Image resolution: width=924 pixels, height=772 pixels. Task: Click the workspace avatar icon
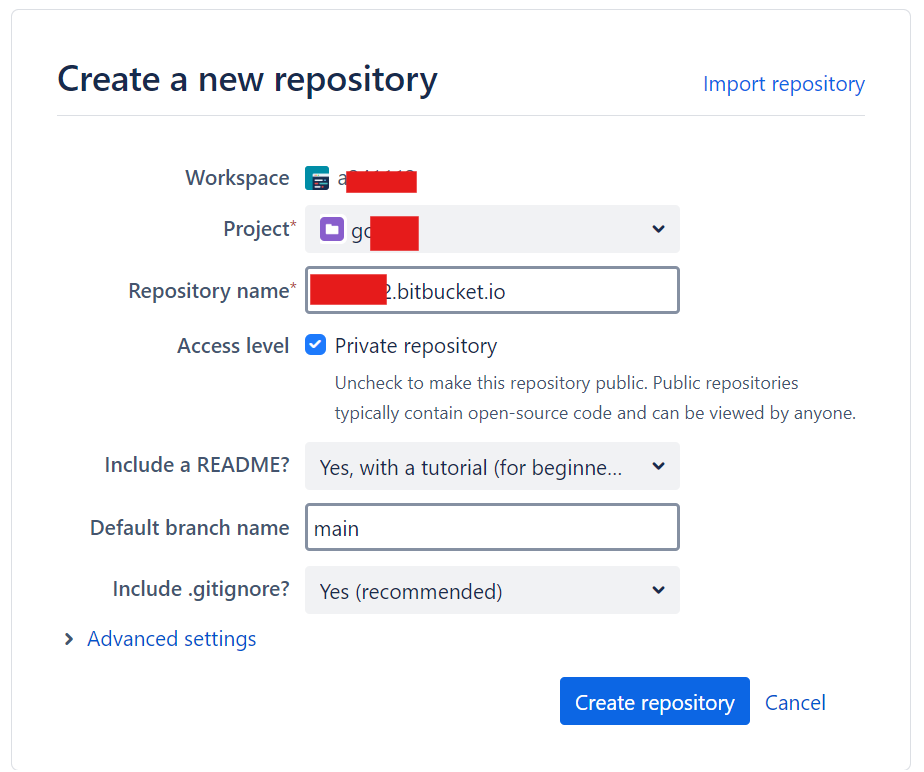click(x=317, y=179)
